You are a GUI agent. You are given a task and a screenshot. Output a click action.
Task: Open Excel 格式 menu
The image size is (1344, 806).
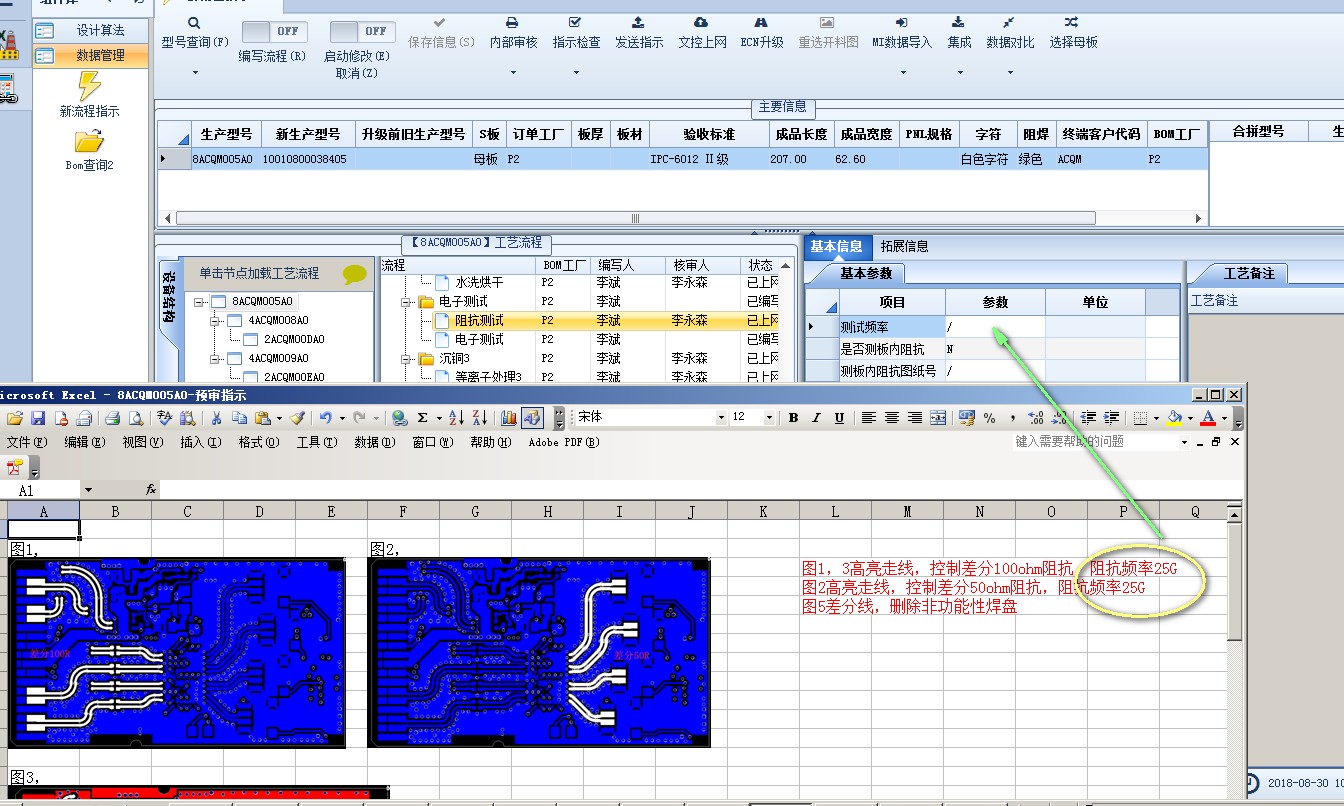point(258,442)
